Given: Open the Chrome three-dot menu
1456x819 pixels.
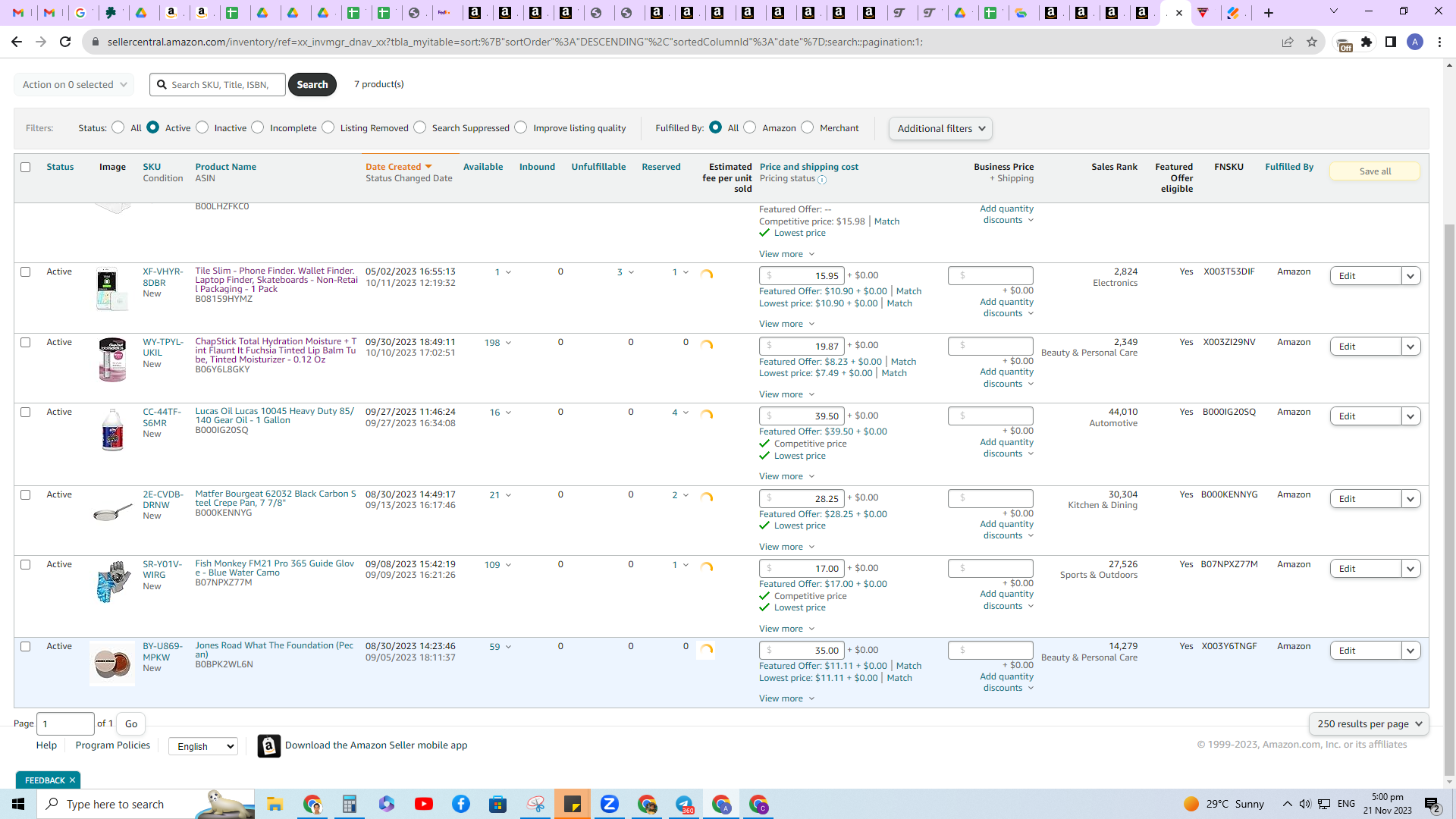Looking at the screenshot, I should (x=1439, y=42).
